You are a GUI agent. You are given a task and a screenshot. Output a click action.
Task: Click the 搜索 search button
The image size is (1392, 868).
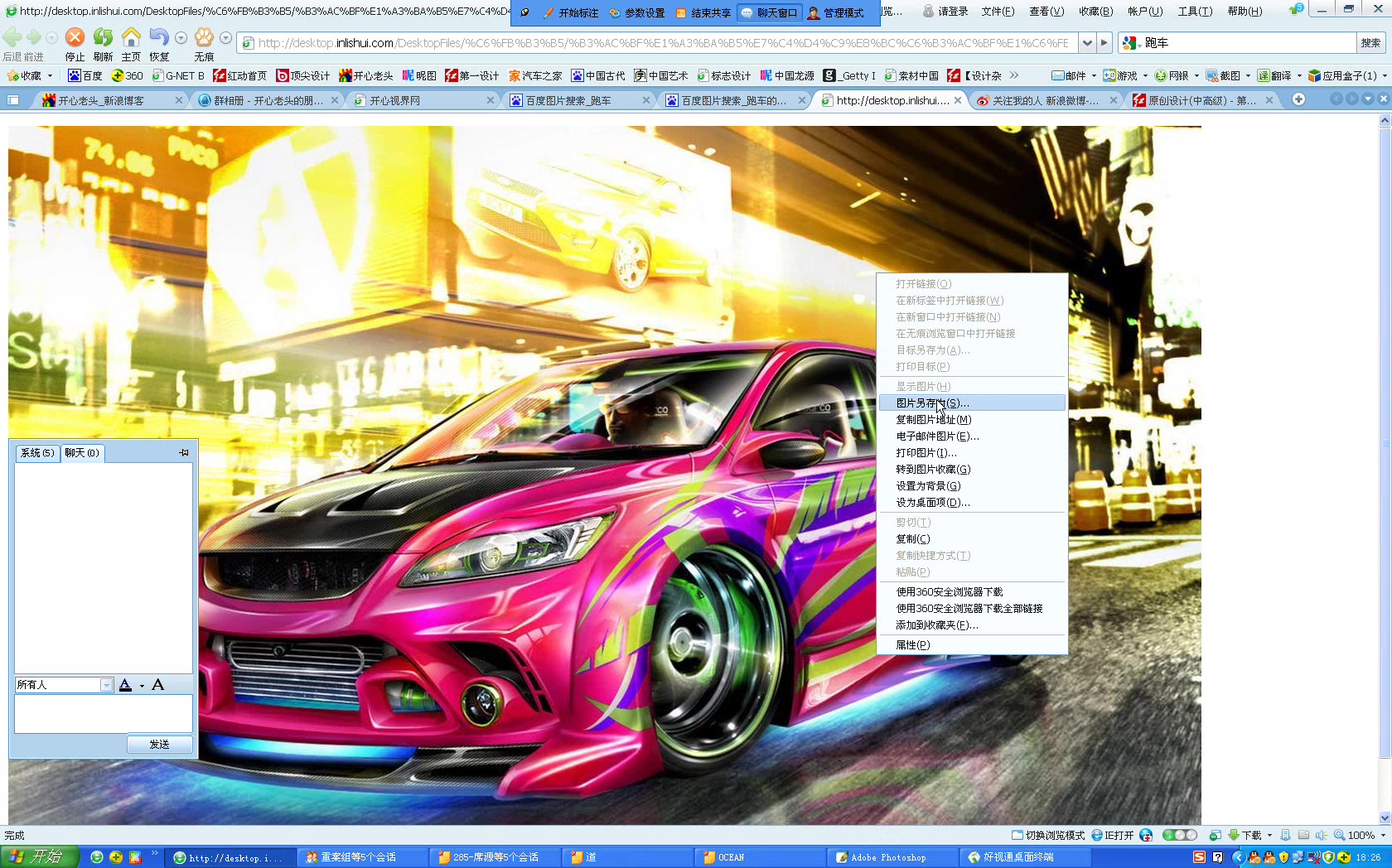[x=1370, y=43]
